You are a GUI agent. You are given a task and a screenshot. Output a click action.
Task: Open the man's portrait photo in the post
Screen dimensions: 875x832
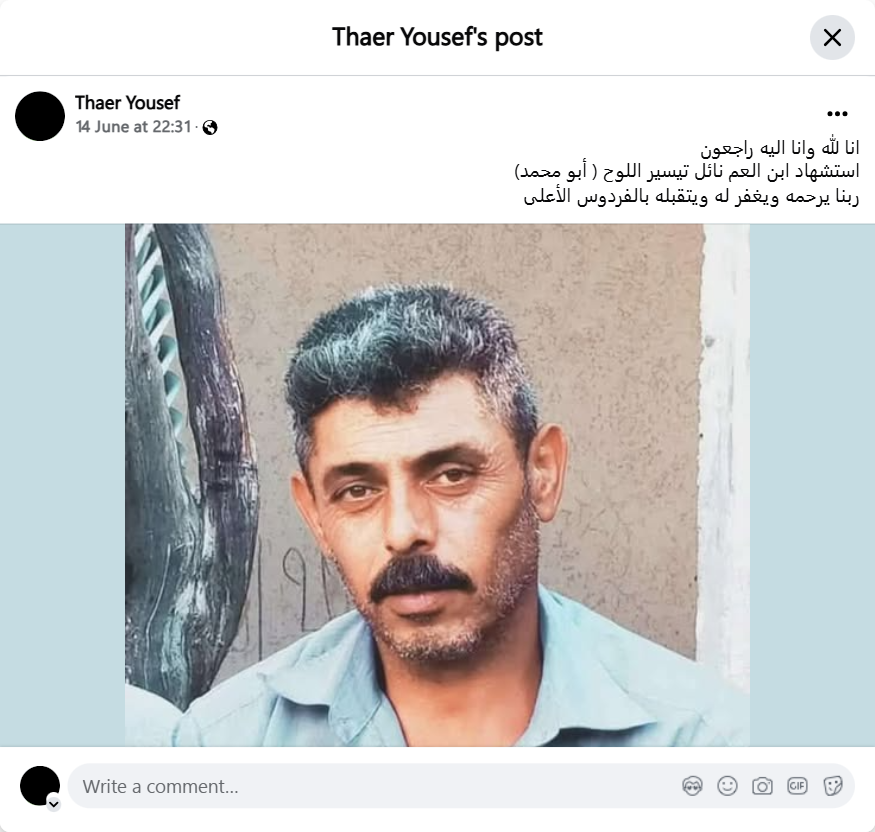pyautogui.click(x=437, y=485)
